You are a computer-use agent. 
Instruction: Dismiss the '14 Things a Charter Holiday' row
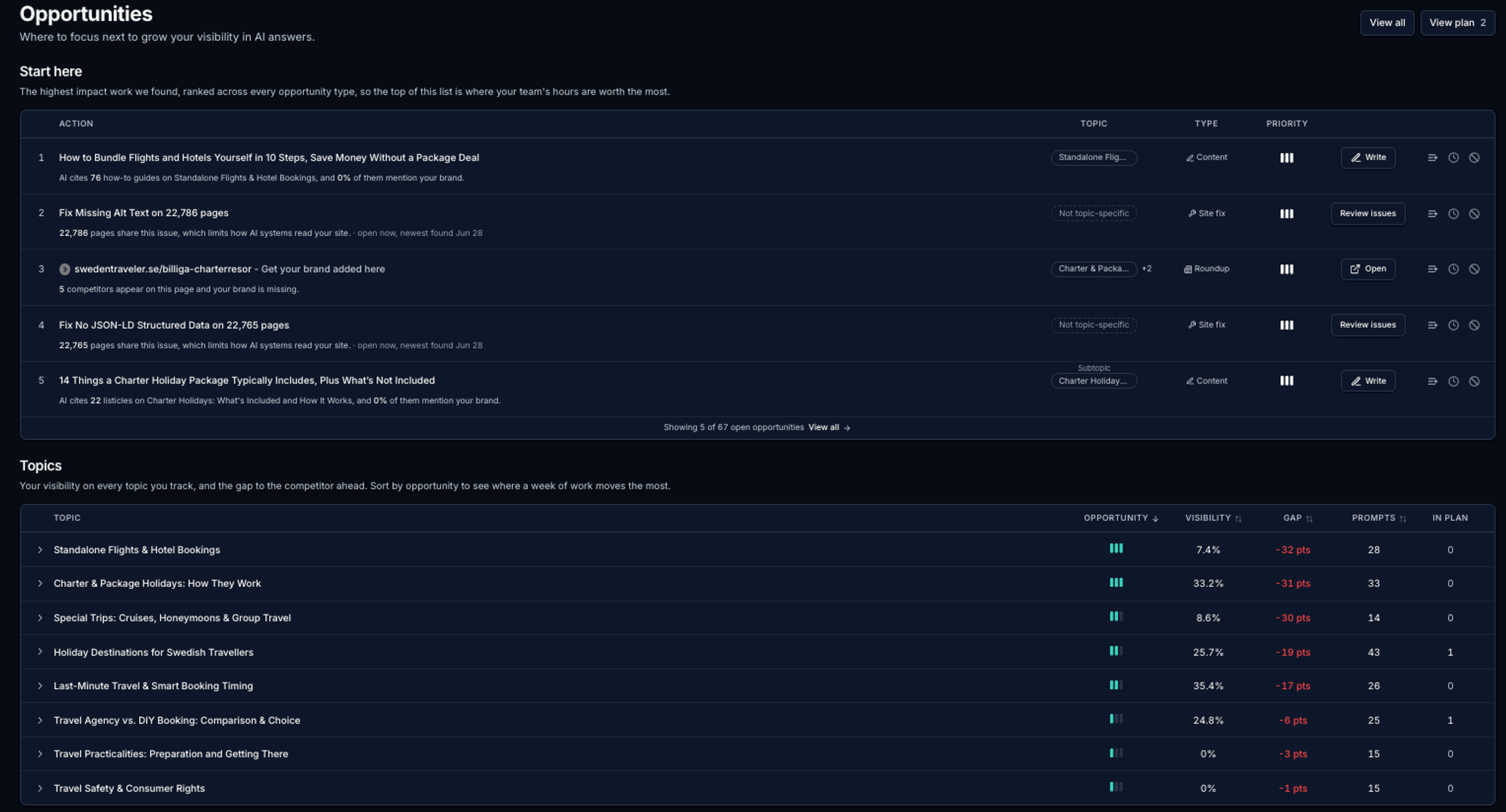[x=1474, y=381]
